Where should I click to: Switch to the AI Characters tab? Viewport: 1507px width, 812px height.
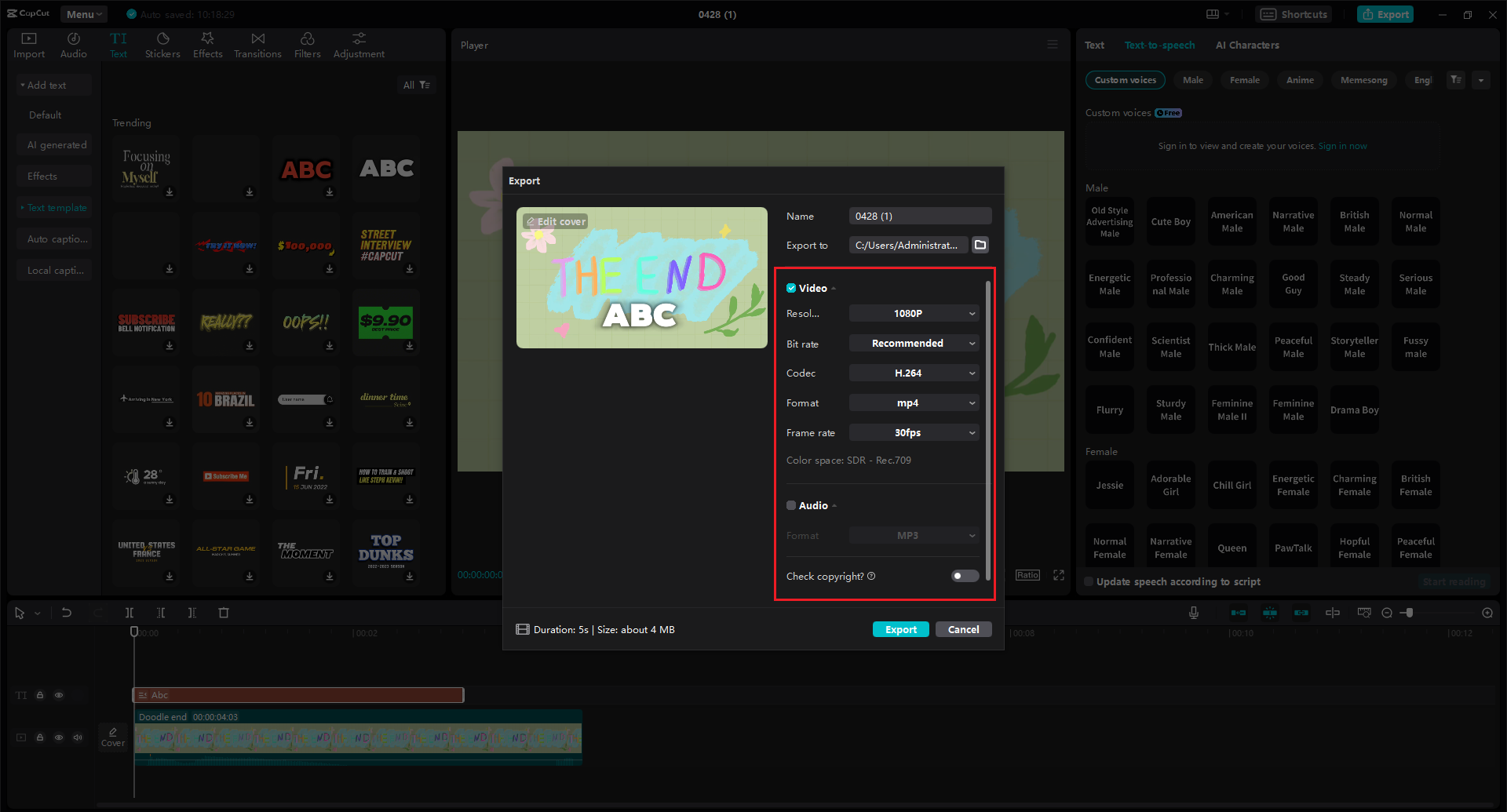1246,45
